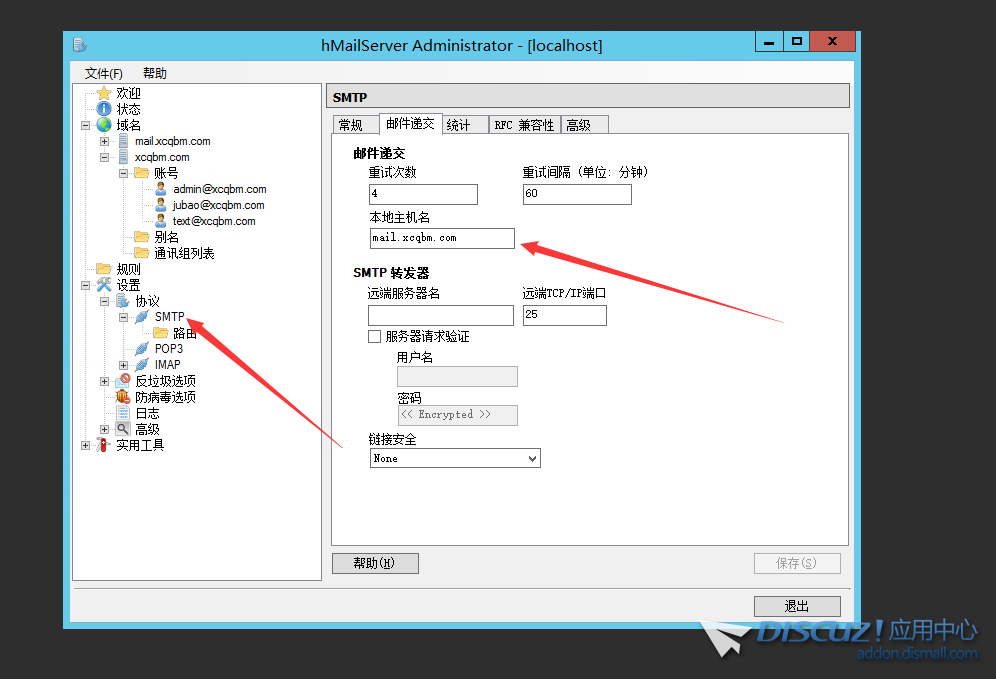The height and width of the screenshot is (679, 996).
Task: Collapse the 设置 settings tree node
Action: 86,285
